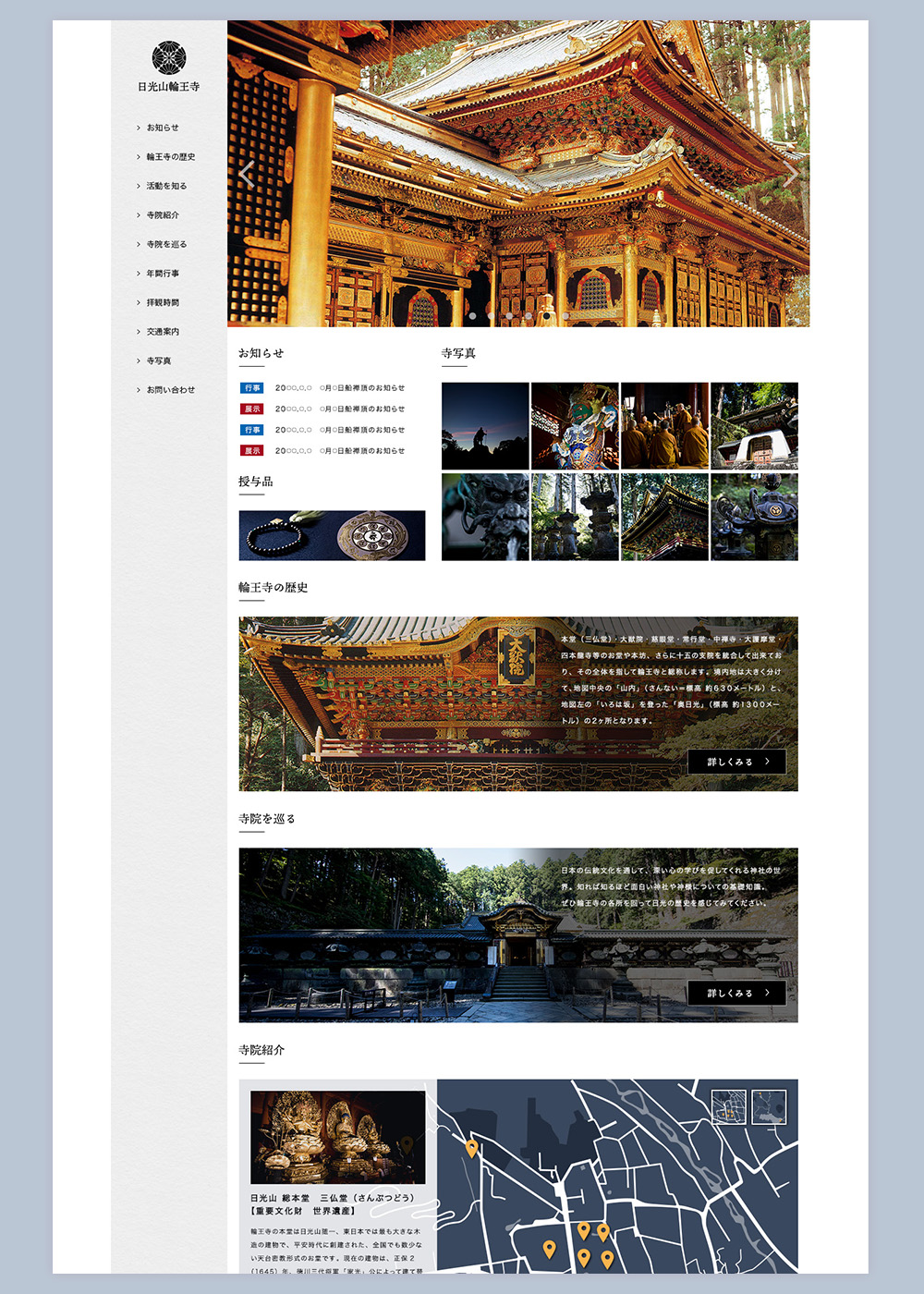This screenshot has height=1294, width=924.
Task: Open お問い合わせ in the sidebar menu
Action: (x=170, y=390)
